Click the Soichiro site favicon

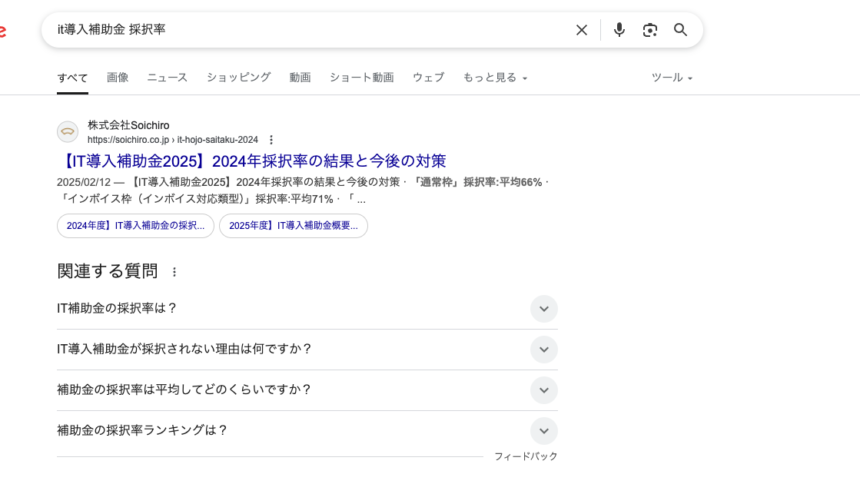pyautogui.click(x=67, y=132)
